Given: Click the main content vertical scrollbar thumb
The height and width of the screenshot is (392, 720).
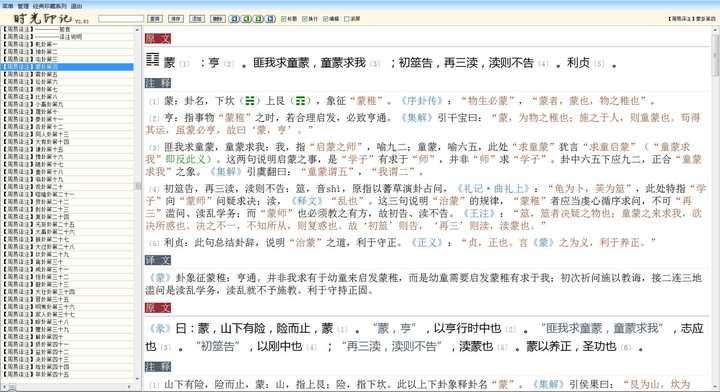Looking at the screenshot, I should coord(716,55).
